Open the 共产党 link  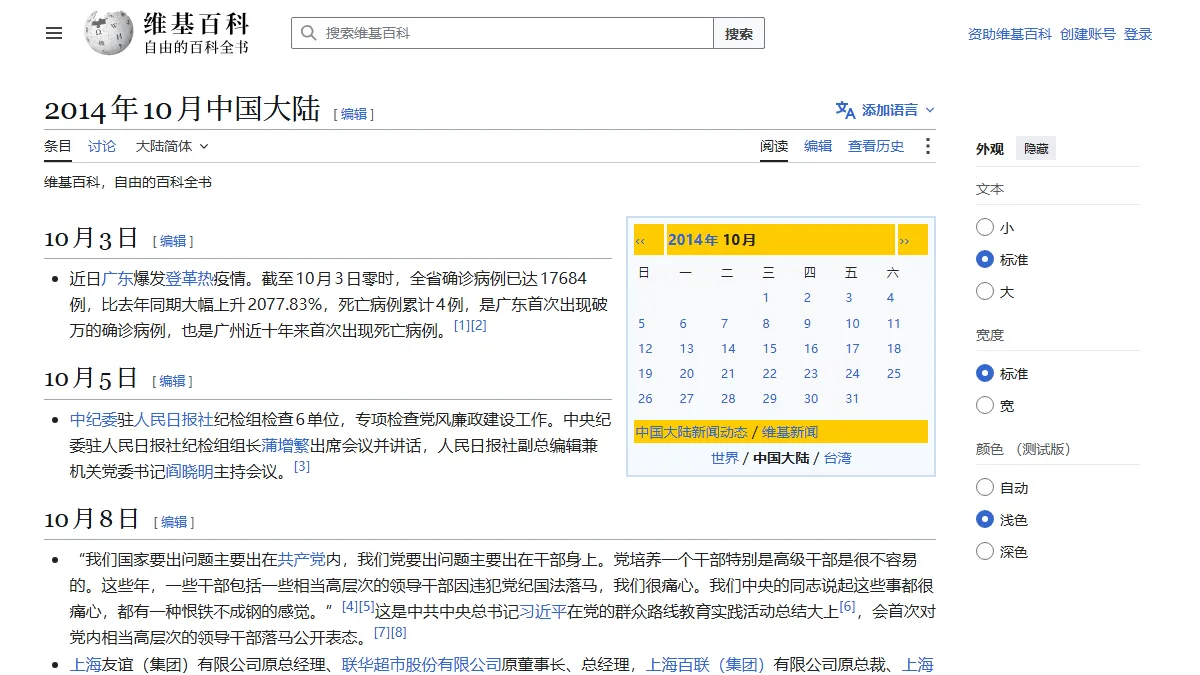click(x=302, y=560)
